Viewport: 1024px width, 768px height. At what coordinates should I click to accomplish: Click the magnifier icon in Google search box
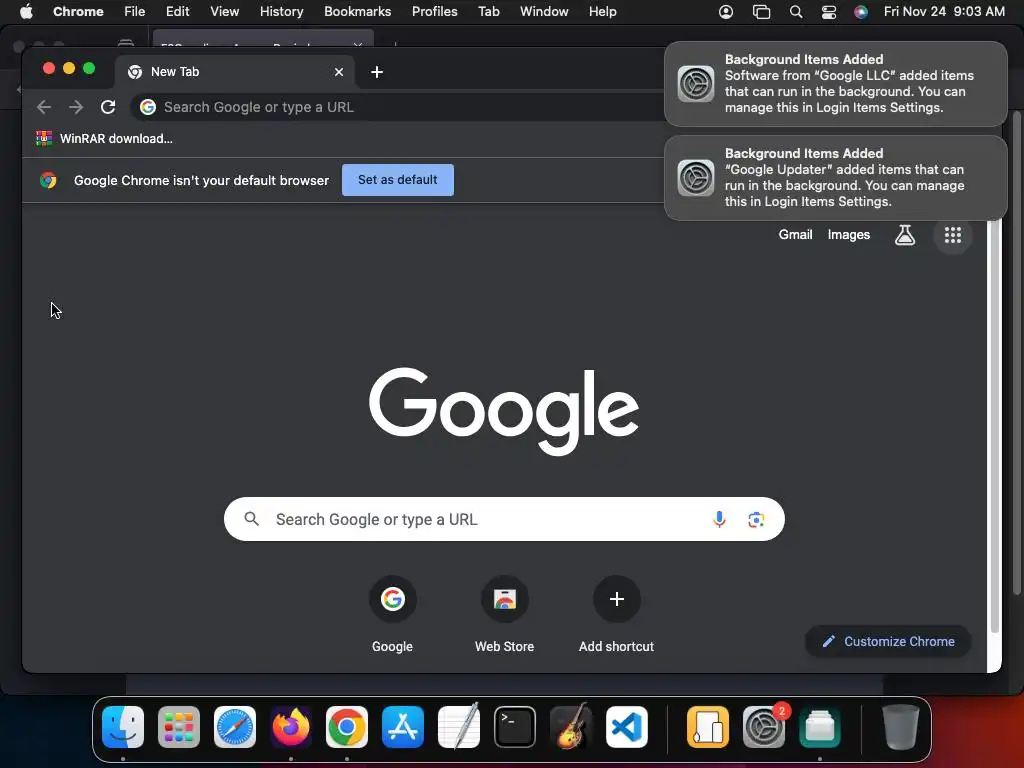click(251, 519)
